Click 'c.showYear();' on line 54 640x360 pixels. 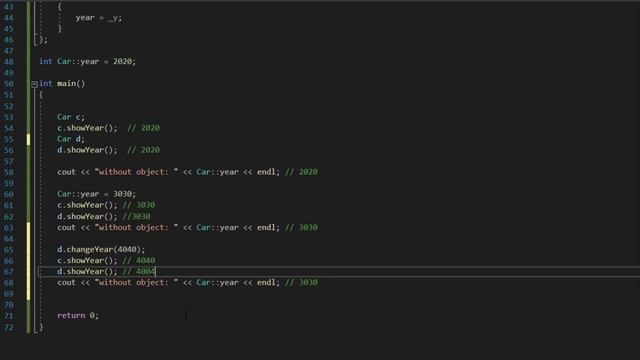coord(87,128)
